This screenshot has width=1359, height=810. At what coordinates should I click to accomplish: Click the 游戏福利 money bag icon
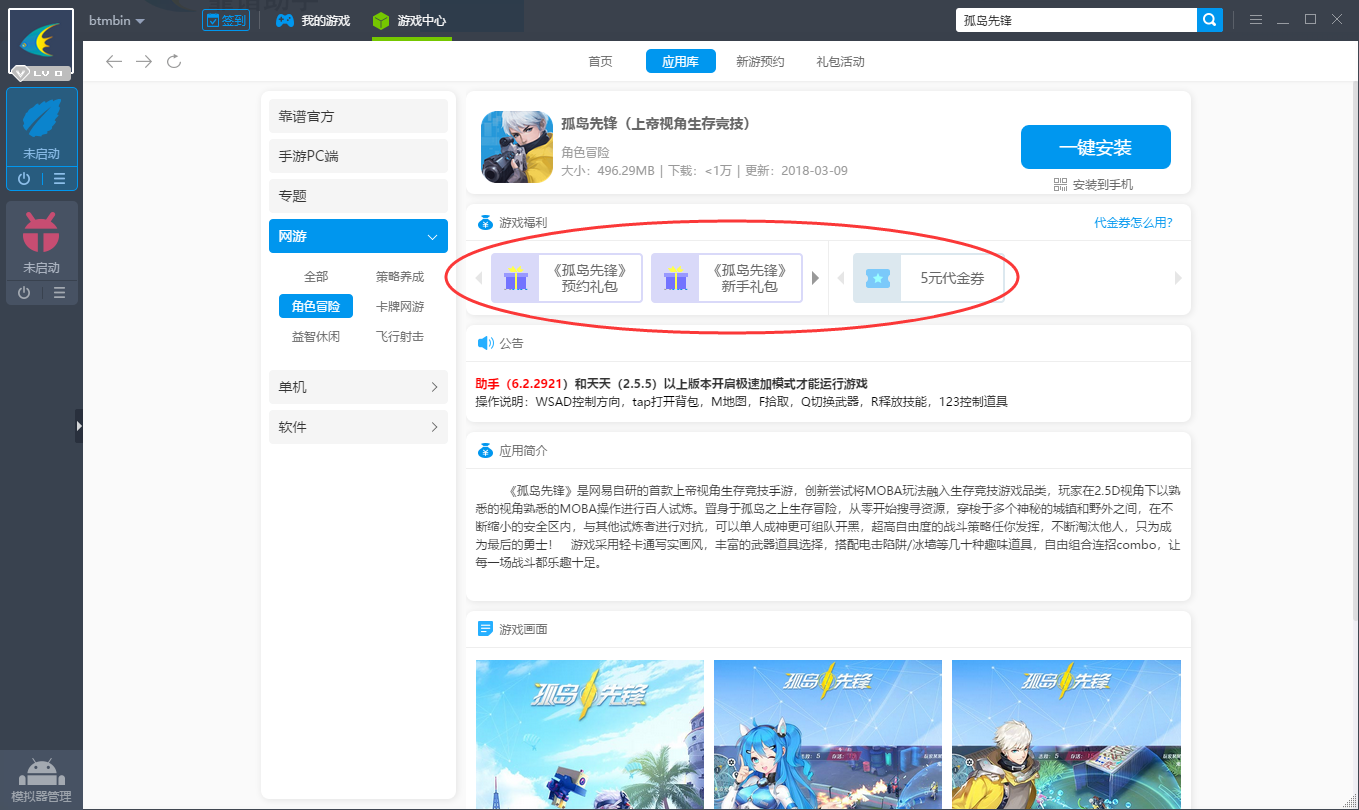click(x=485, y=222)
